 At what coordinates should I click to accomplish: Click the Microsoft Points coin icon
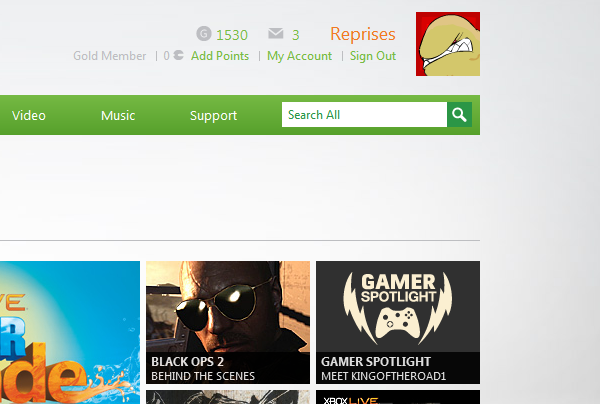click(178, 55)
